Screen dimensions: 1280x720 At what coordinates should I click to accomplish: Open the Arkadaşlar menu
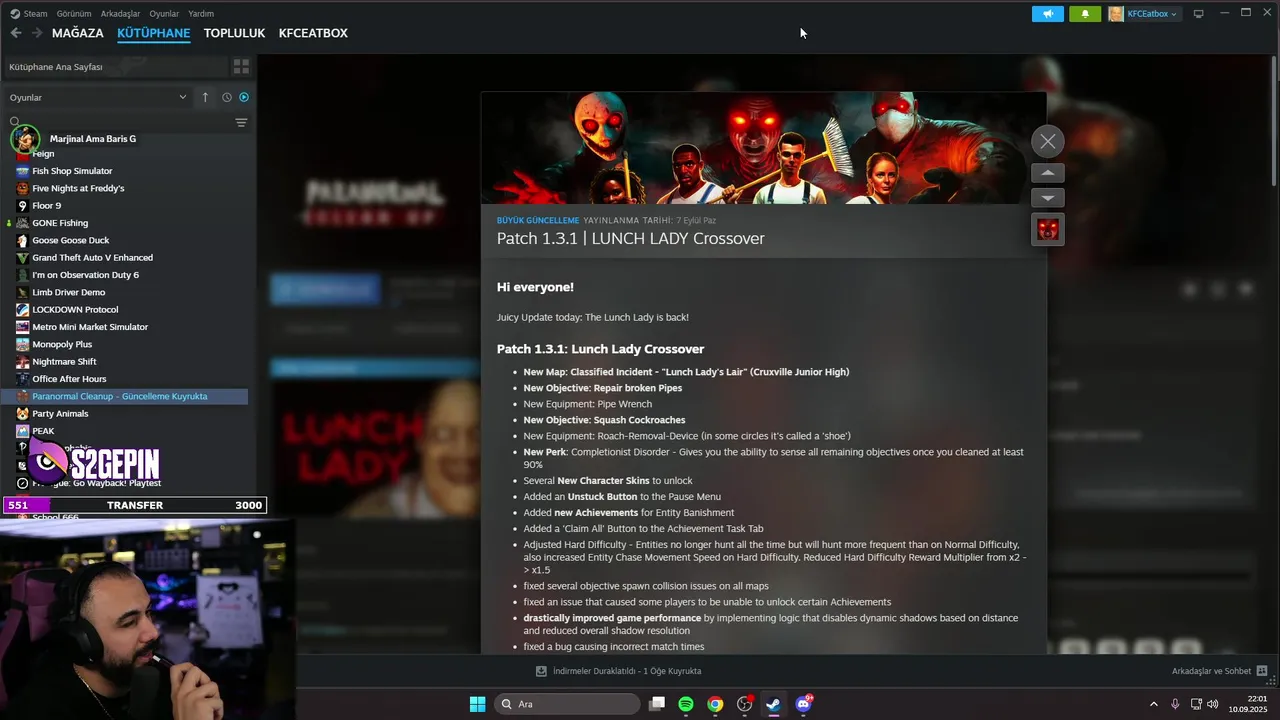pyautogui.click(x=121, y=14)
